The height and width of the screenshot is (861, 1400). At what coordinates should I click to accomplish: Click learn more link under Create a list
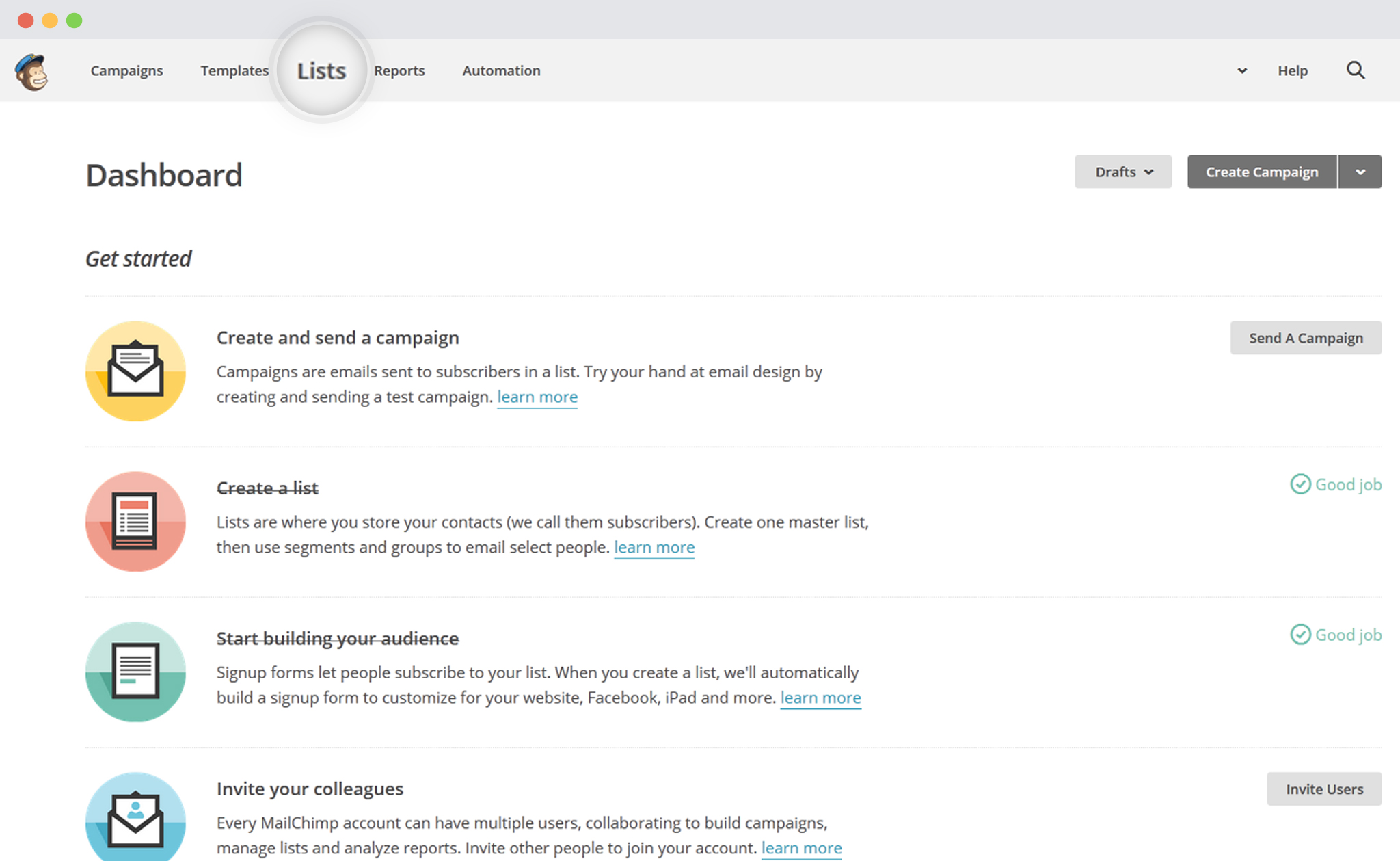655,547
